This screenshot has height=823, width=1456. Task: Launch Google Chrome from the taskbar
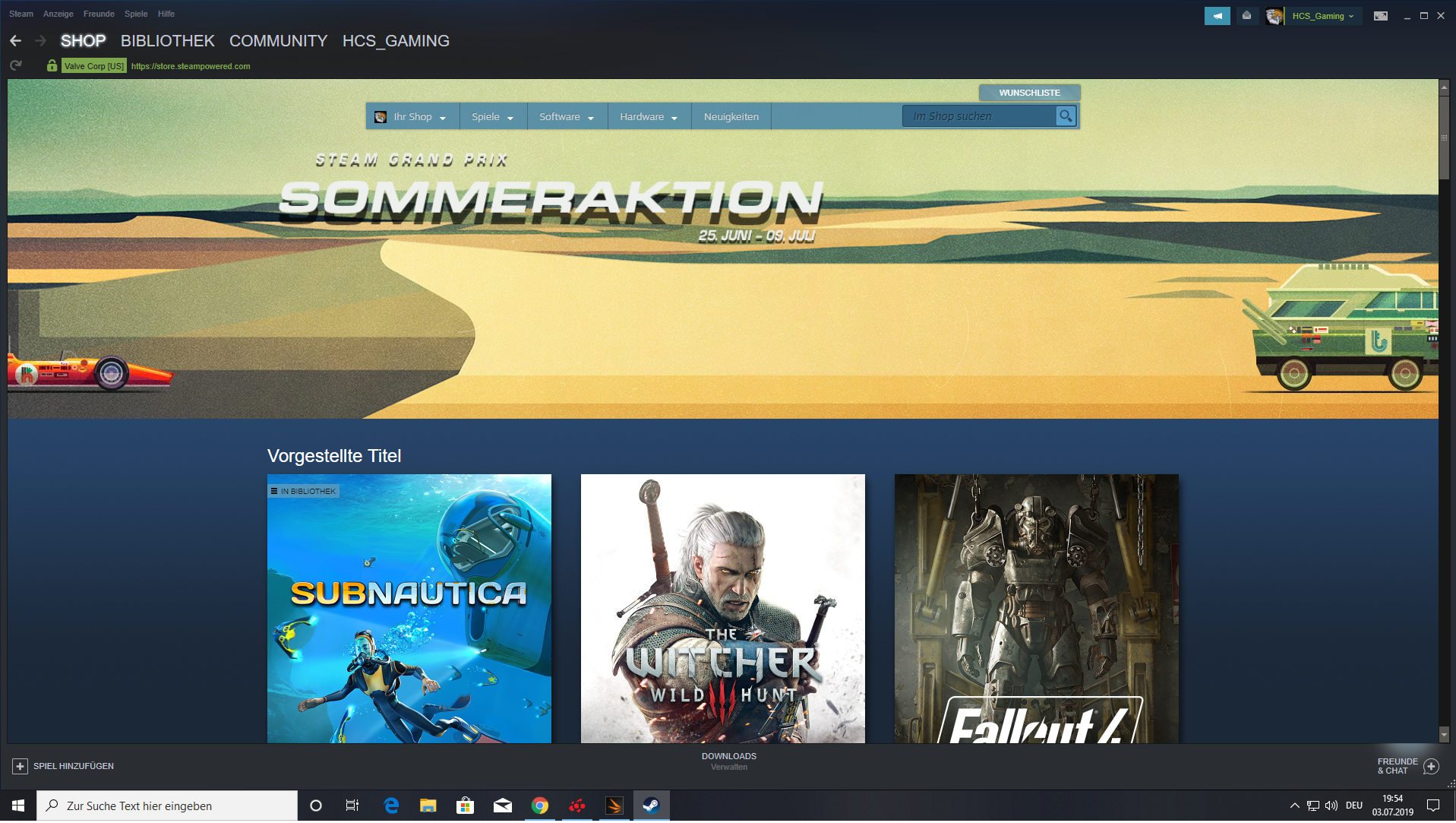(x=540, y=806)
